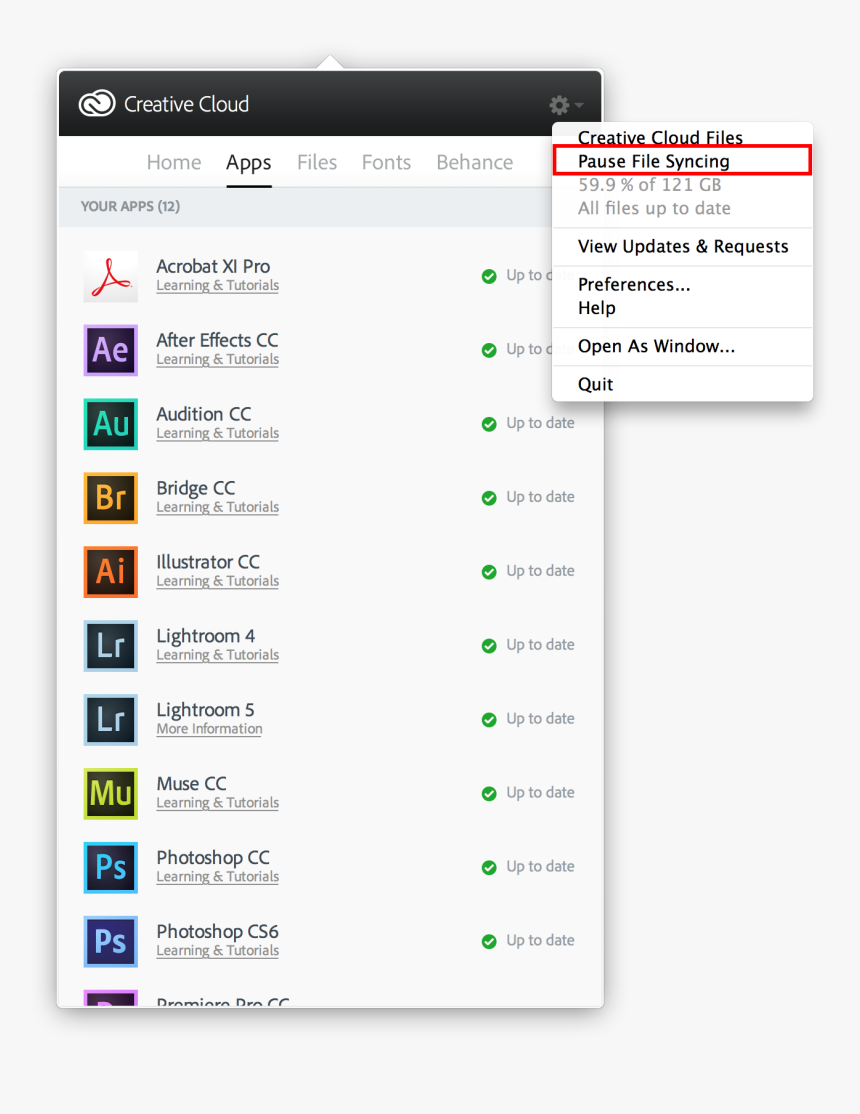Select Pause File Syncing menu item
The height and width of the screenshot is (1114, 860).
[682, 161]
